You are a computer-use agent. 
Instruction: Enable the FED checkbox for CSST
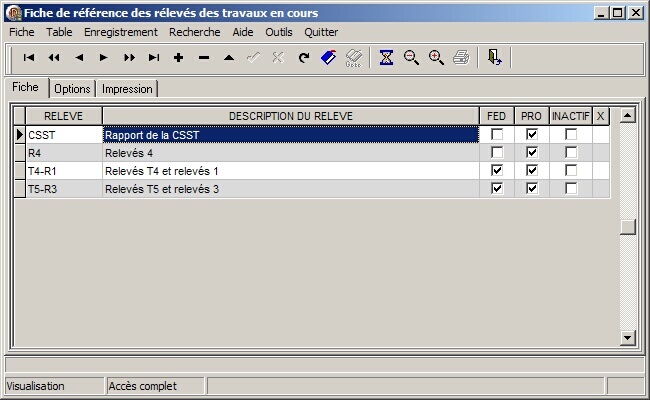(497, 135)
